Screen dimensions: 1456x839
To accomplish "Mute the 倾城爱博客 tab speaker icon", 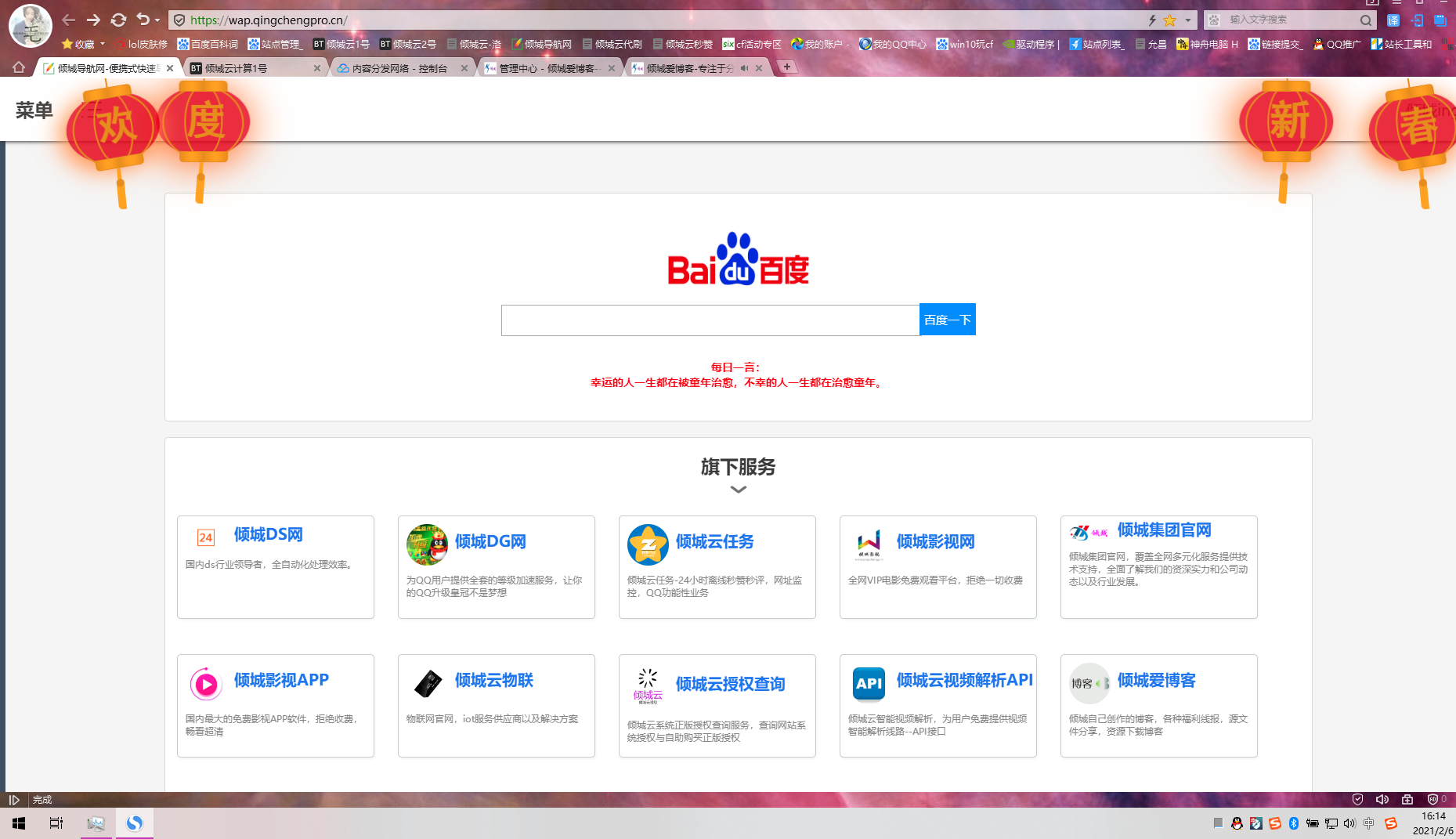I will pos(744,68).
